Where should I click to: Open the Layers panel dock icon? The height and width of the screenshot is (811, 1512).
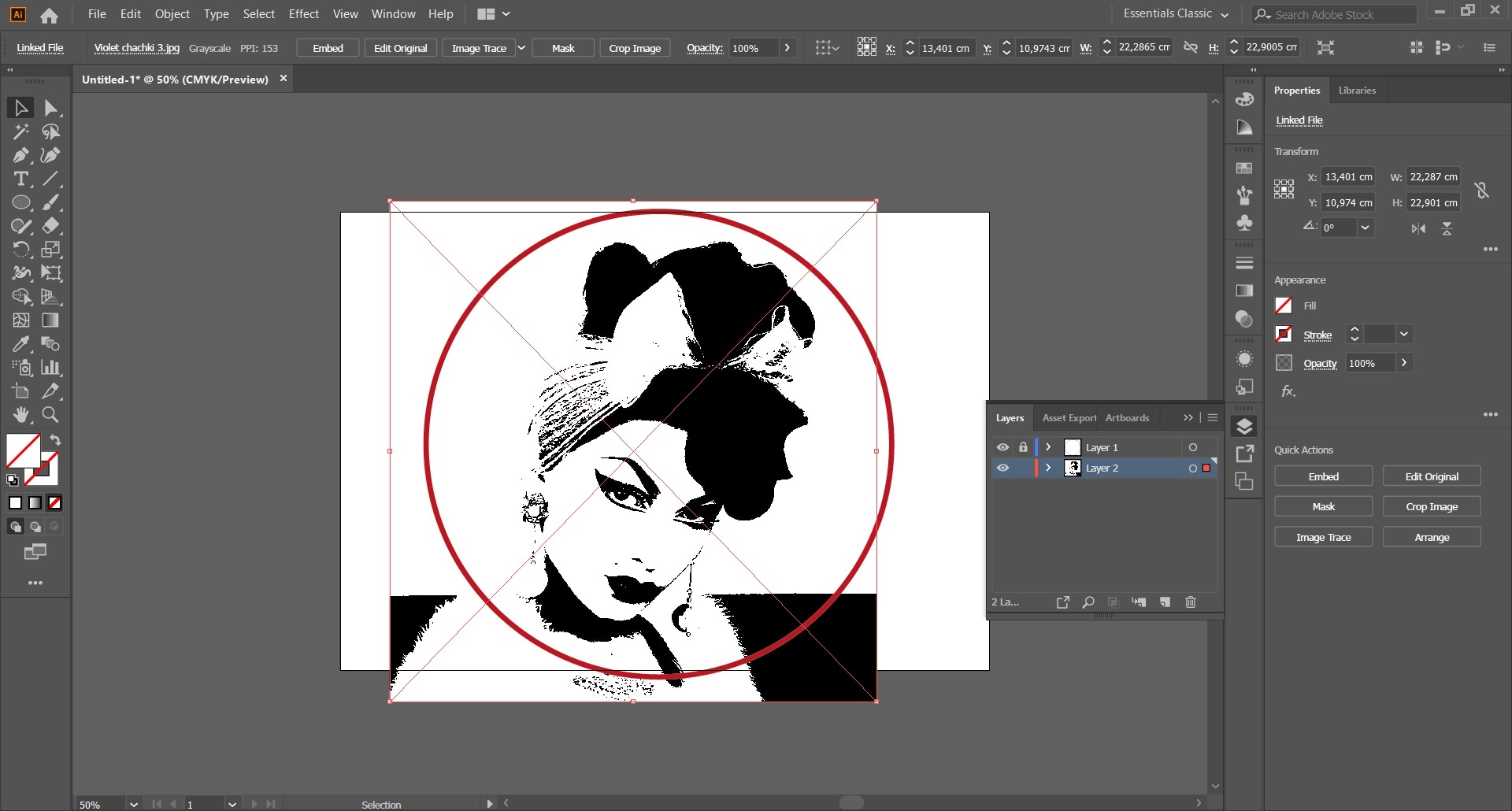pyautogui.click(x=1244, y=427)
